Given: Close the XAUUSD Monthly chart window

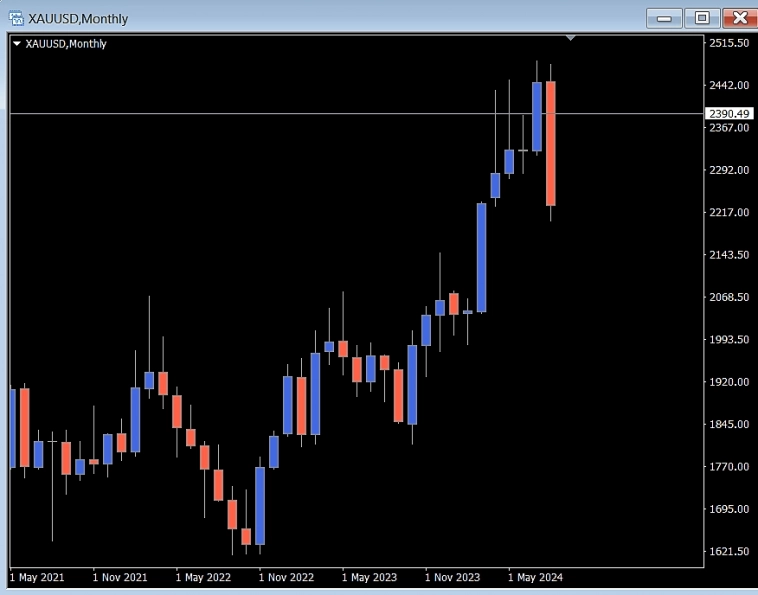Looking at the screenshot, I should pos(739,18).
